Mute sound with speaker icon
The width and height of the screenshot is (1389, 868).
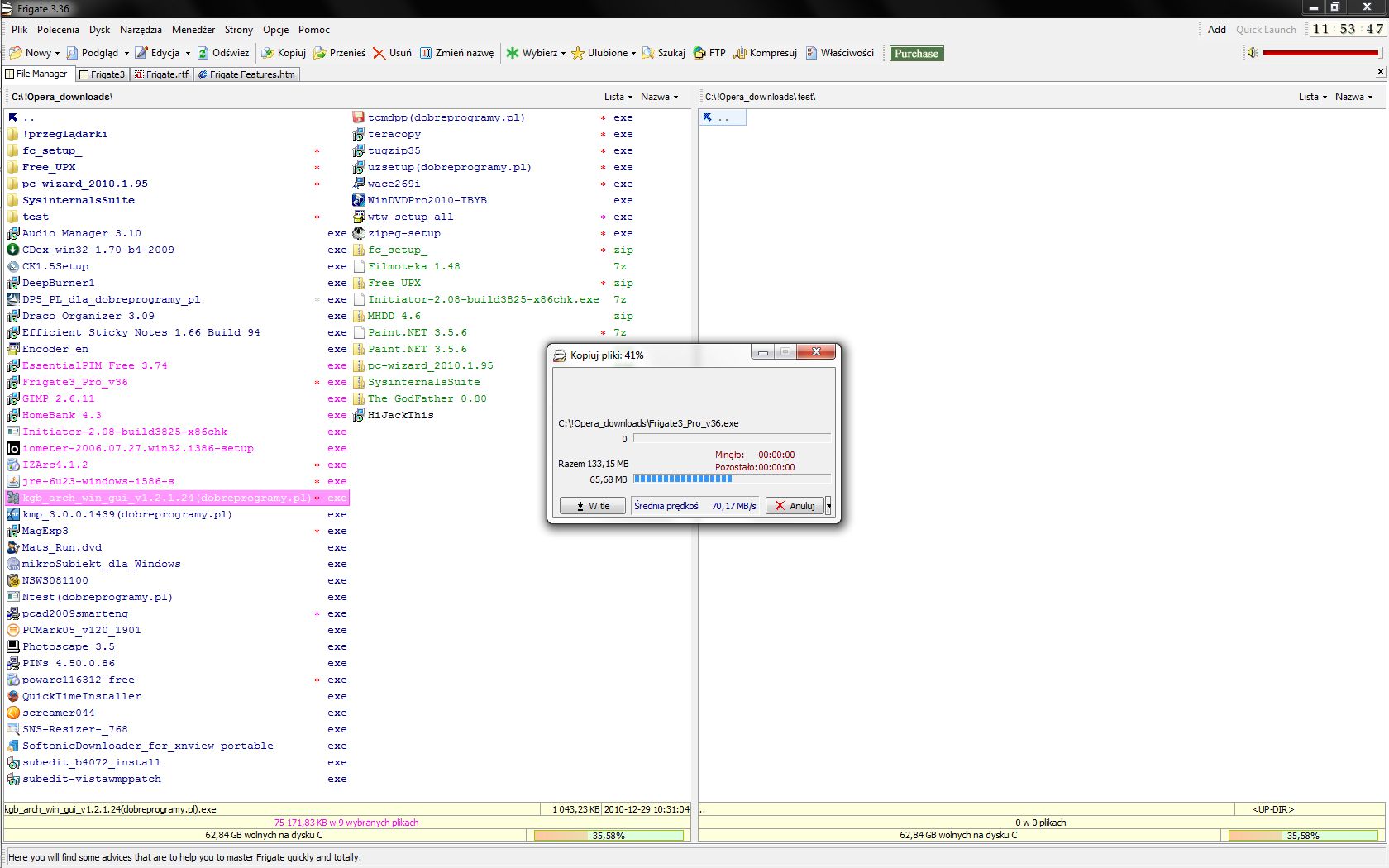click(1253, 53)
